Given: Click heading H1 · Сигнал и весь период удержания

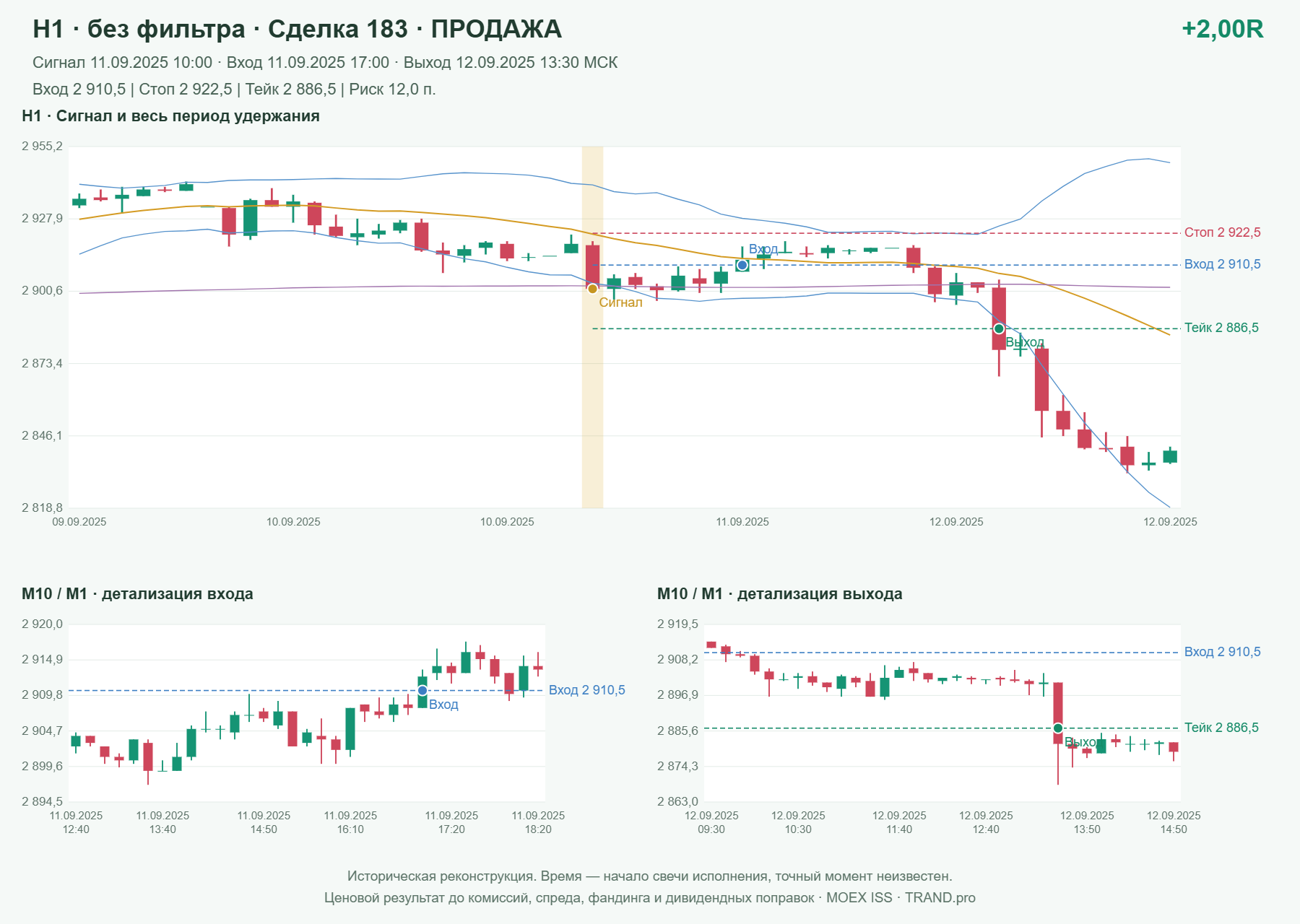Looking at the screenshot, I should [170, 116].
